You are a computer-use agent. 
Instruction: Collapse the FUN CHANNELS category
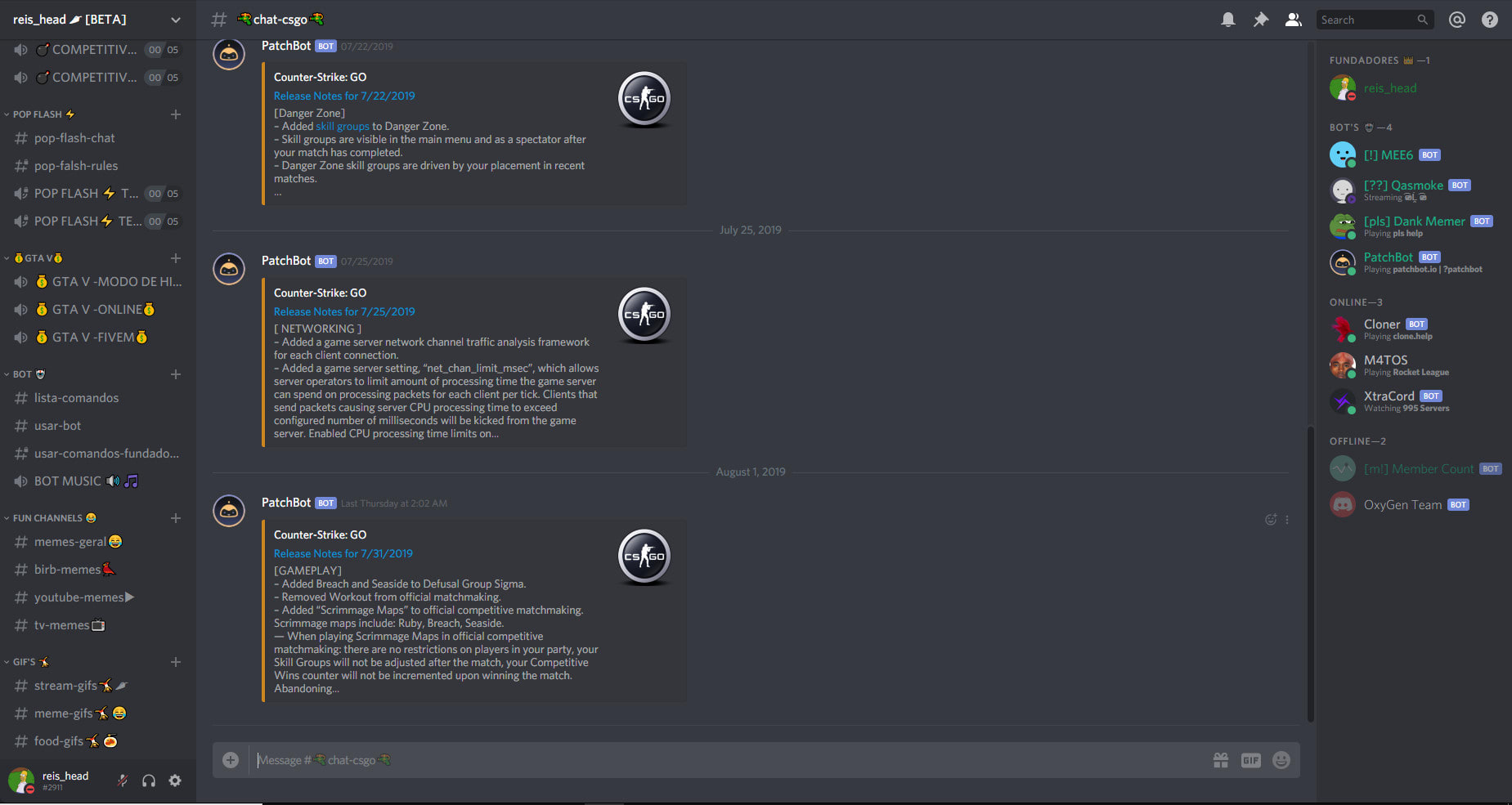(51, 518)
